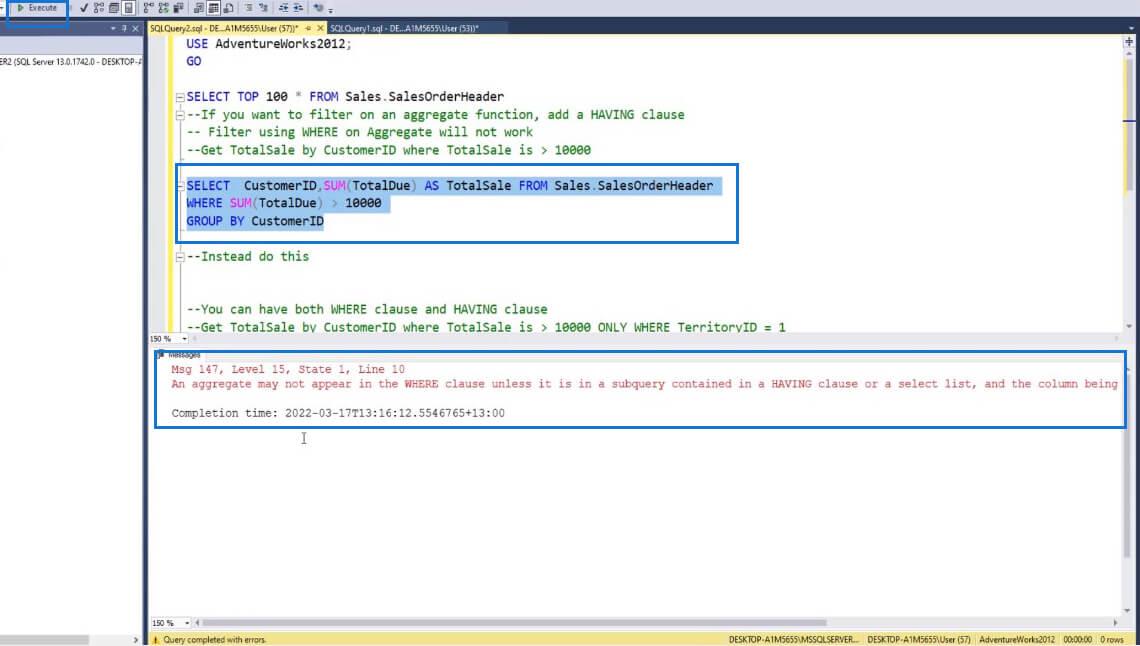The height and width of the screenshot is (646, 1140).
Task: Toggle the IntelliSense Enabled icon
Action: (x=129, y=8)
